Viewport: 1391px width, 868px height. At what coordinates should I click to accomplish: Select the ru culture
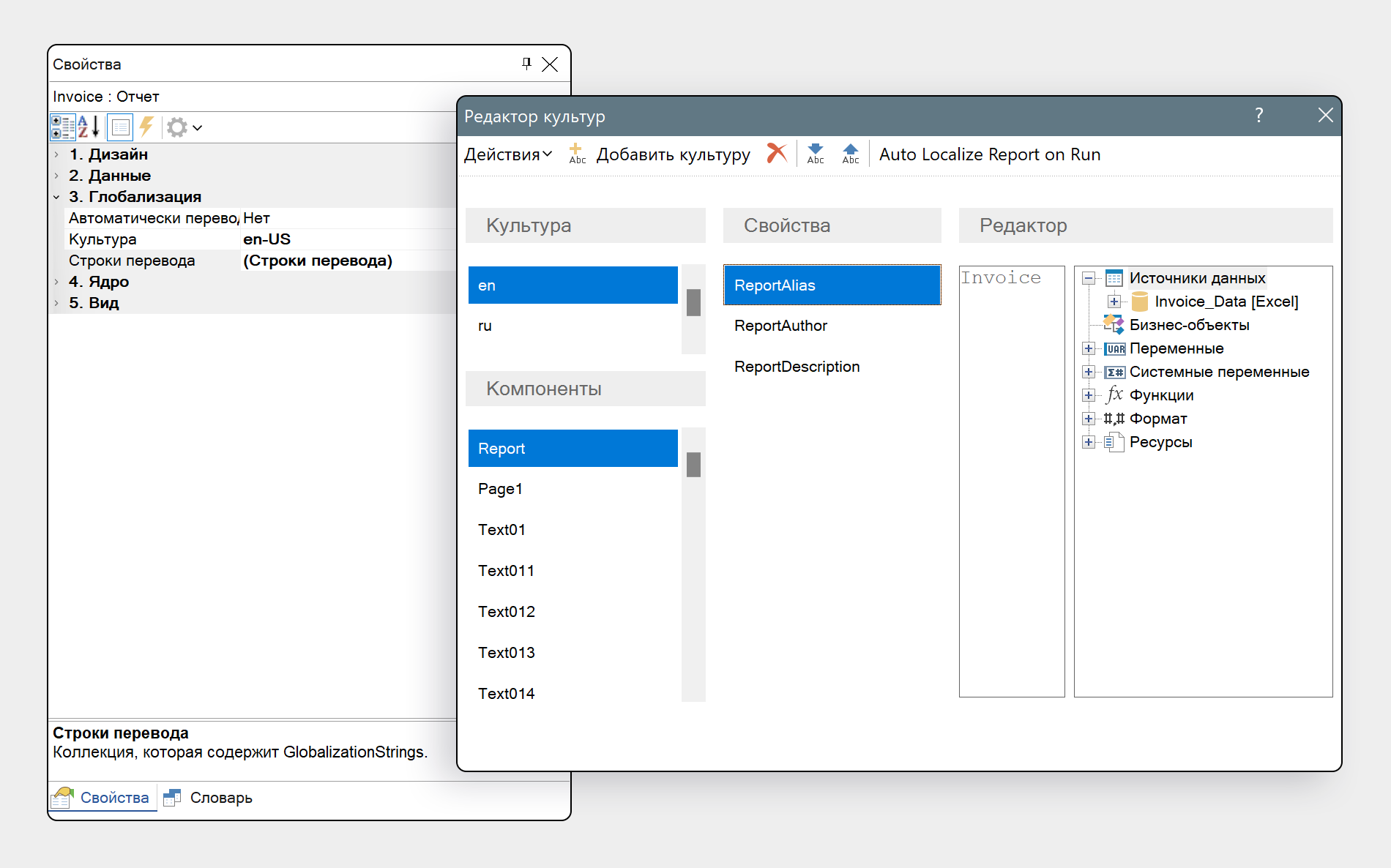(573, 326)
